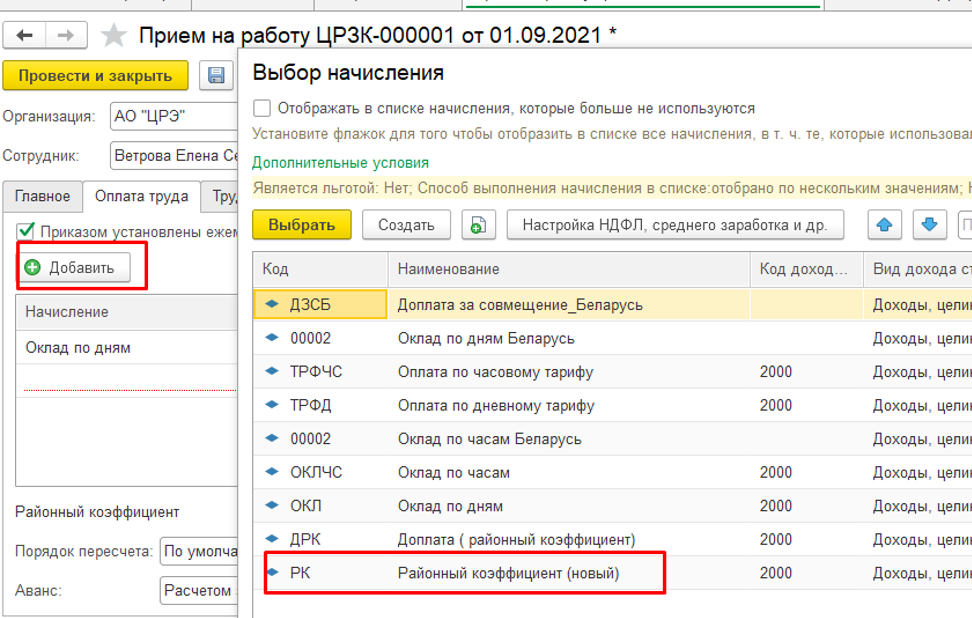
Task: Select Доплата ( районный коэффициент) row
Action: [612, 539]
